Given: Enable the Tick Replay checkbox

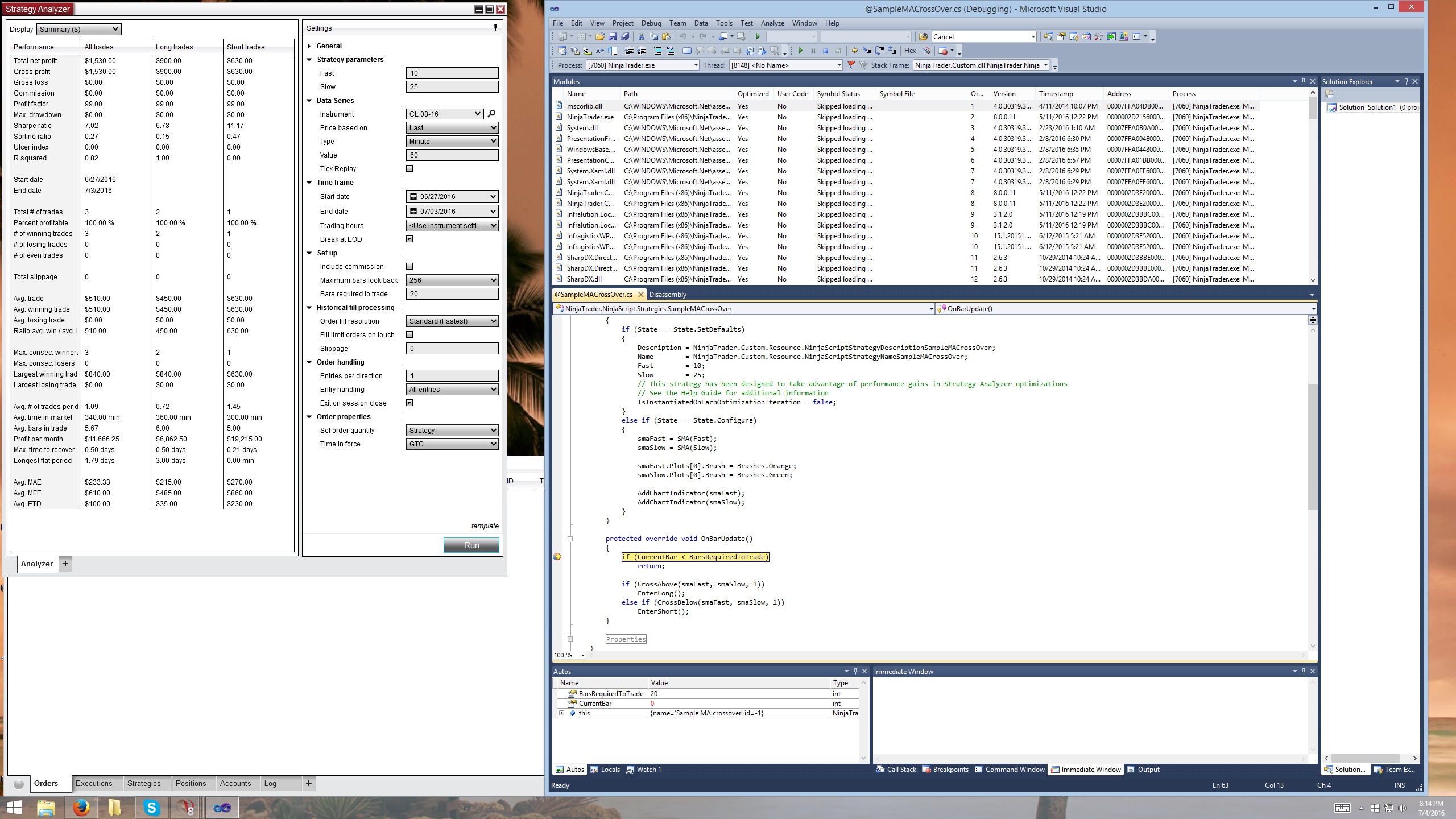Looking at the screenshot, I should [409, 168].
